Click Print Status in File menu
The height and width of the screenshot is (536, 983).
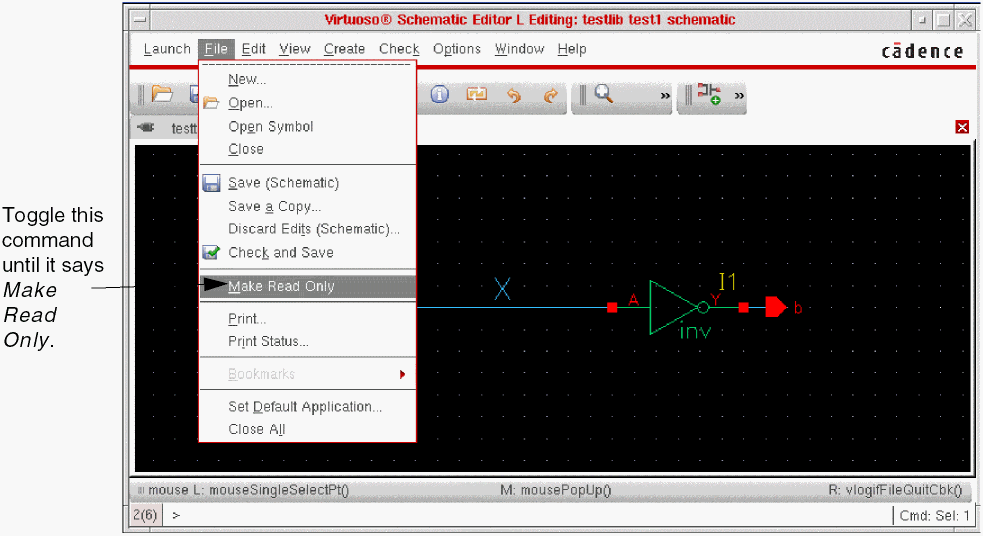[268, 341]
